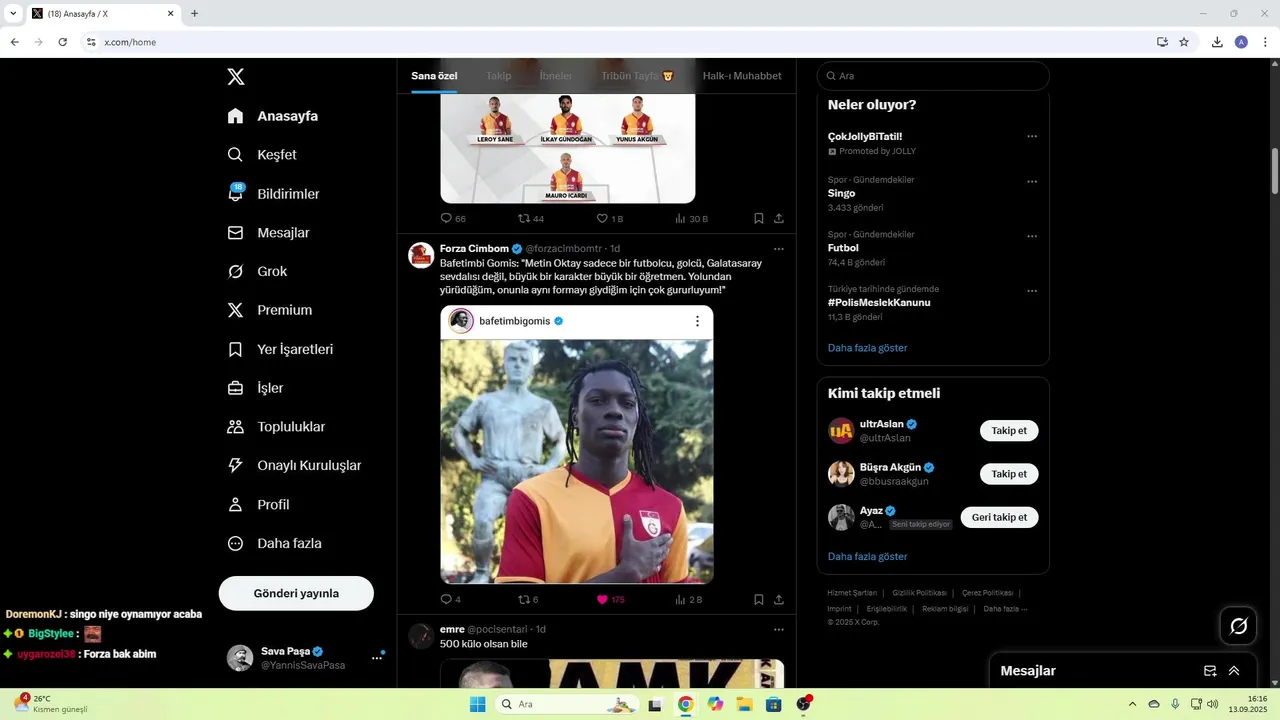Image resolution: width=1280 pixels, height=720 pixels.
Task: Reload the browser page
Action: (63, 42)
